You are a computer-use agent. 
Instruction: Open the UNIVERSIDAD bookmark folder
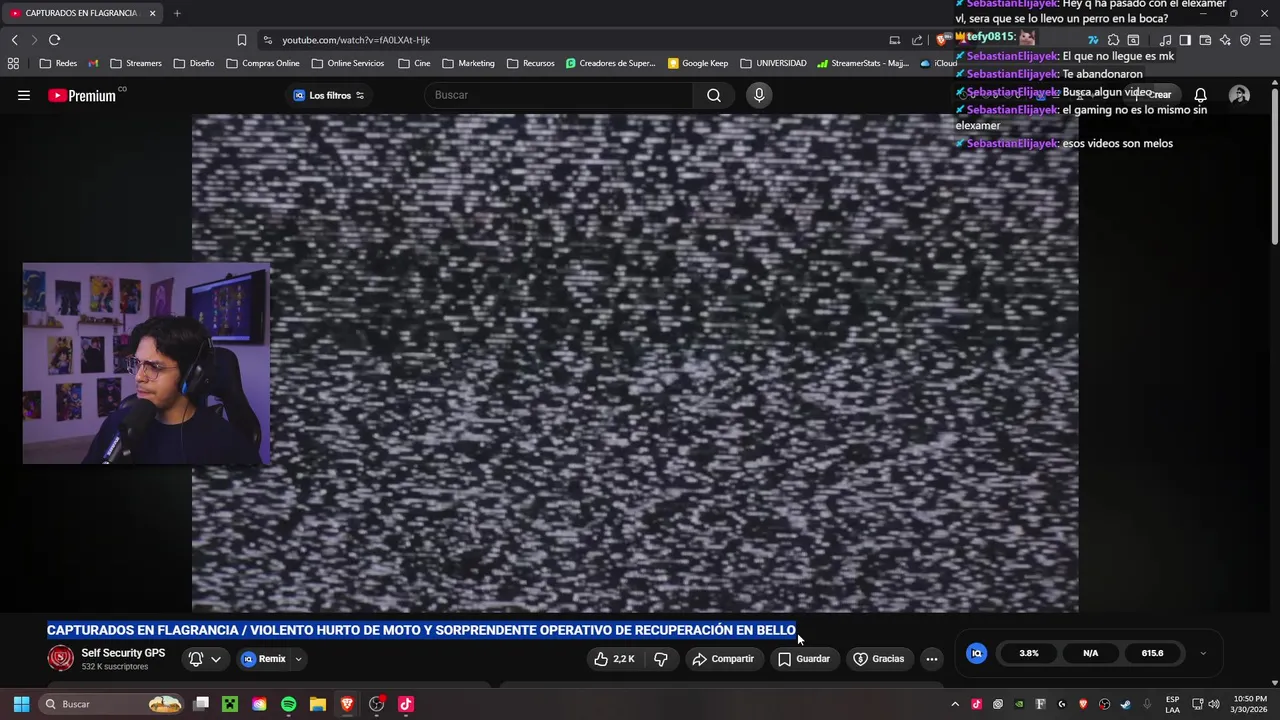pyautogui.click(x=774, y=63)
